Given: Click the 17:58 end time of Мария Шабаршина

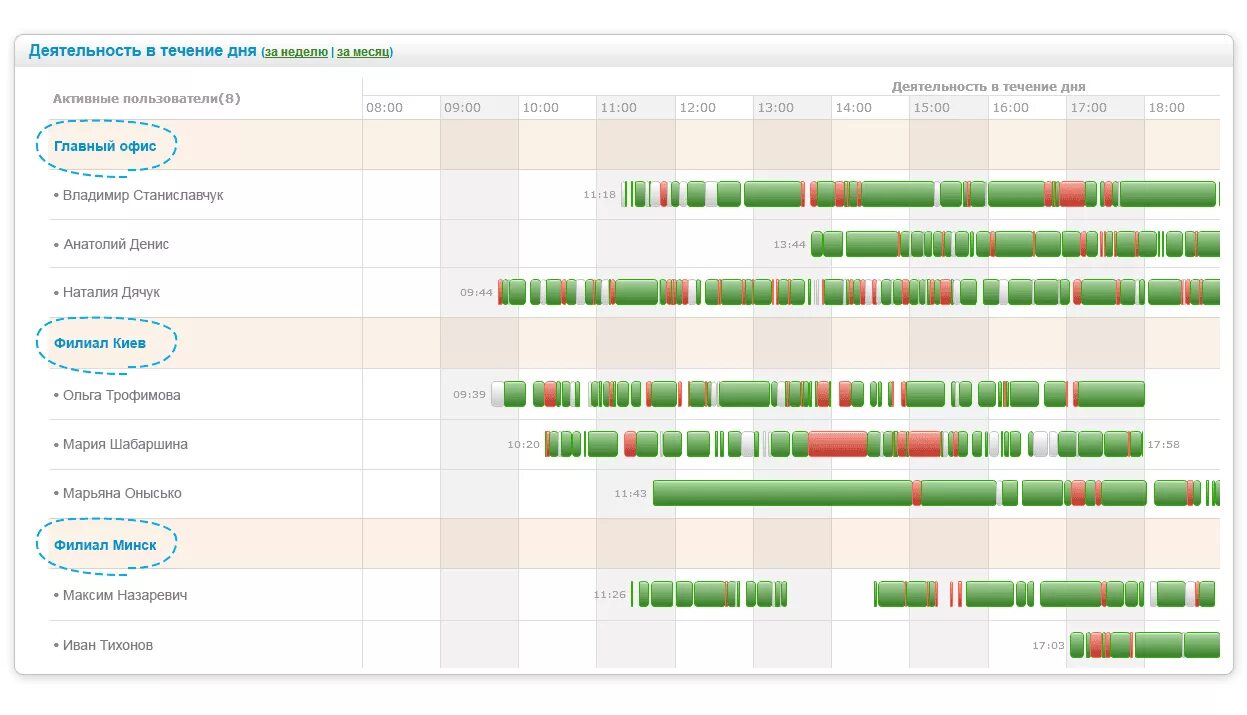Looking at the screenshot, I should tap(1164, 444).
